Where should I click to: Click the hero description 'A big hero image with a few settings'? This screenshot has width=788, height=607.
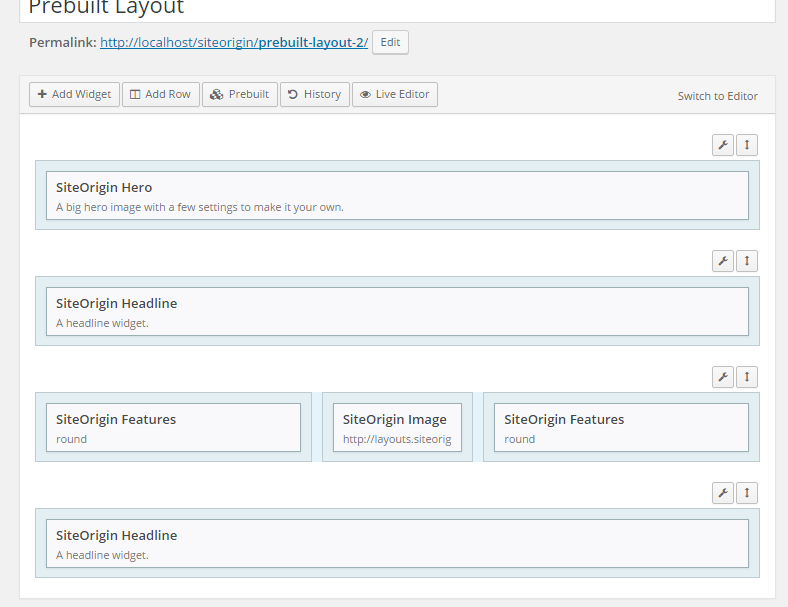pos(200,208)
